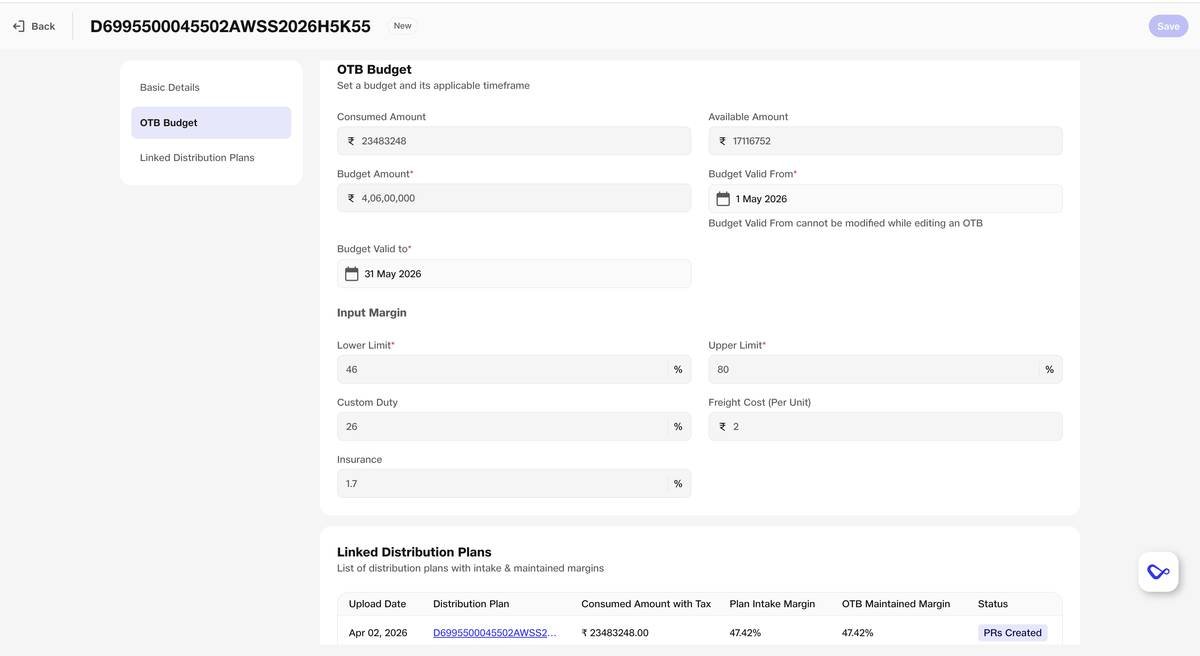Click the Distribution Plan column header

pos(471,604)
